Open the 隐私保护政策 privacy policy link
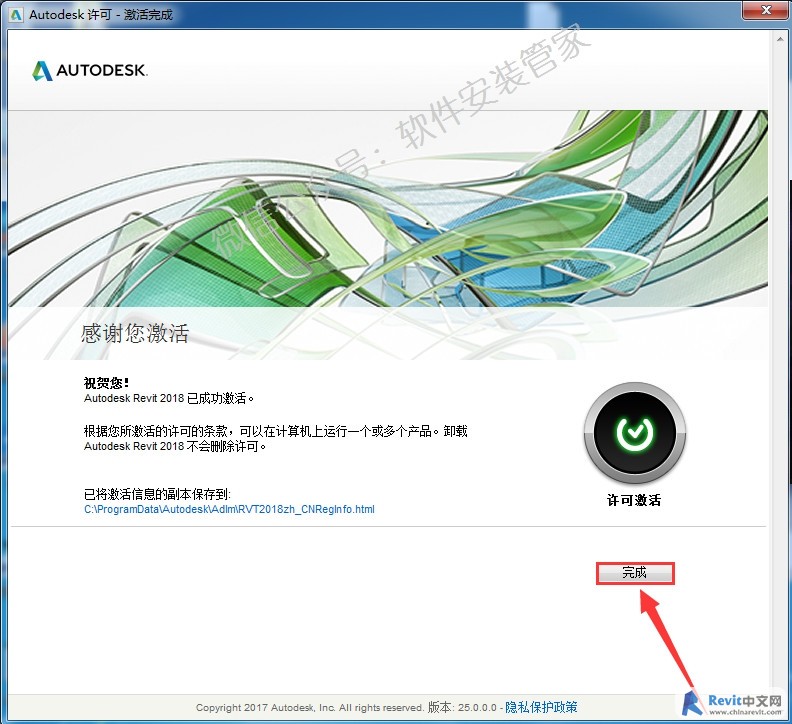 tap(541, 707)
